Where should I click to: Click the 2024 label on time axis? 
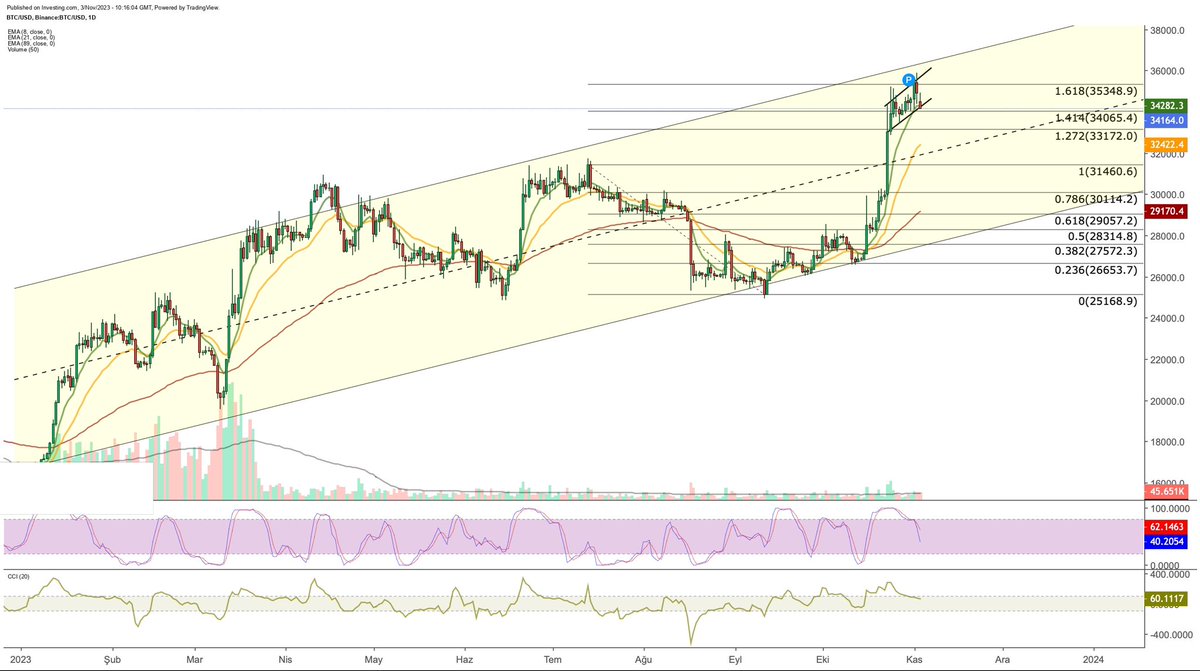[1093, 660]
